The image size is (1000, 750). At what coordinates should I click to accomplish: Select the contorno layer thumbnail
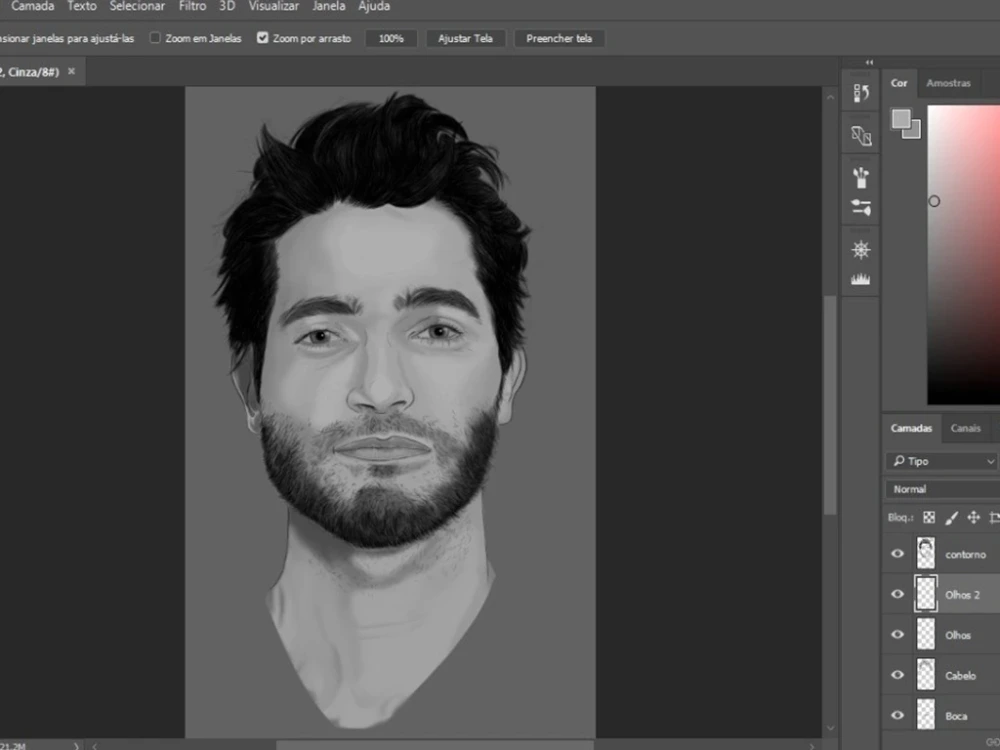coord(926,553)
